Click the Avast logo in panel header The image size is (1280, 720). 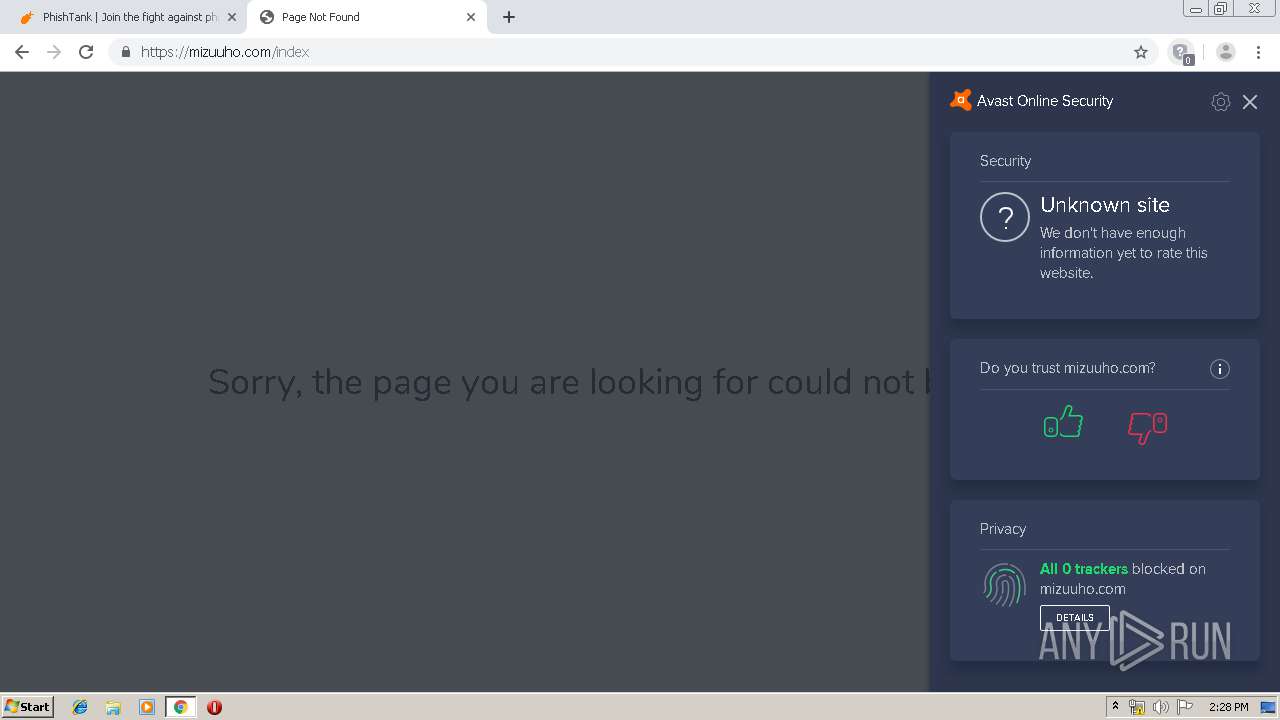(961, 100)
